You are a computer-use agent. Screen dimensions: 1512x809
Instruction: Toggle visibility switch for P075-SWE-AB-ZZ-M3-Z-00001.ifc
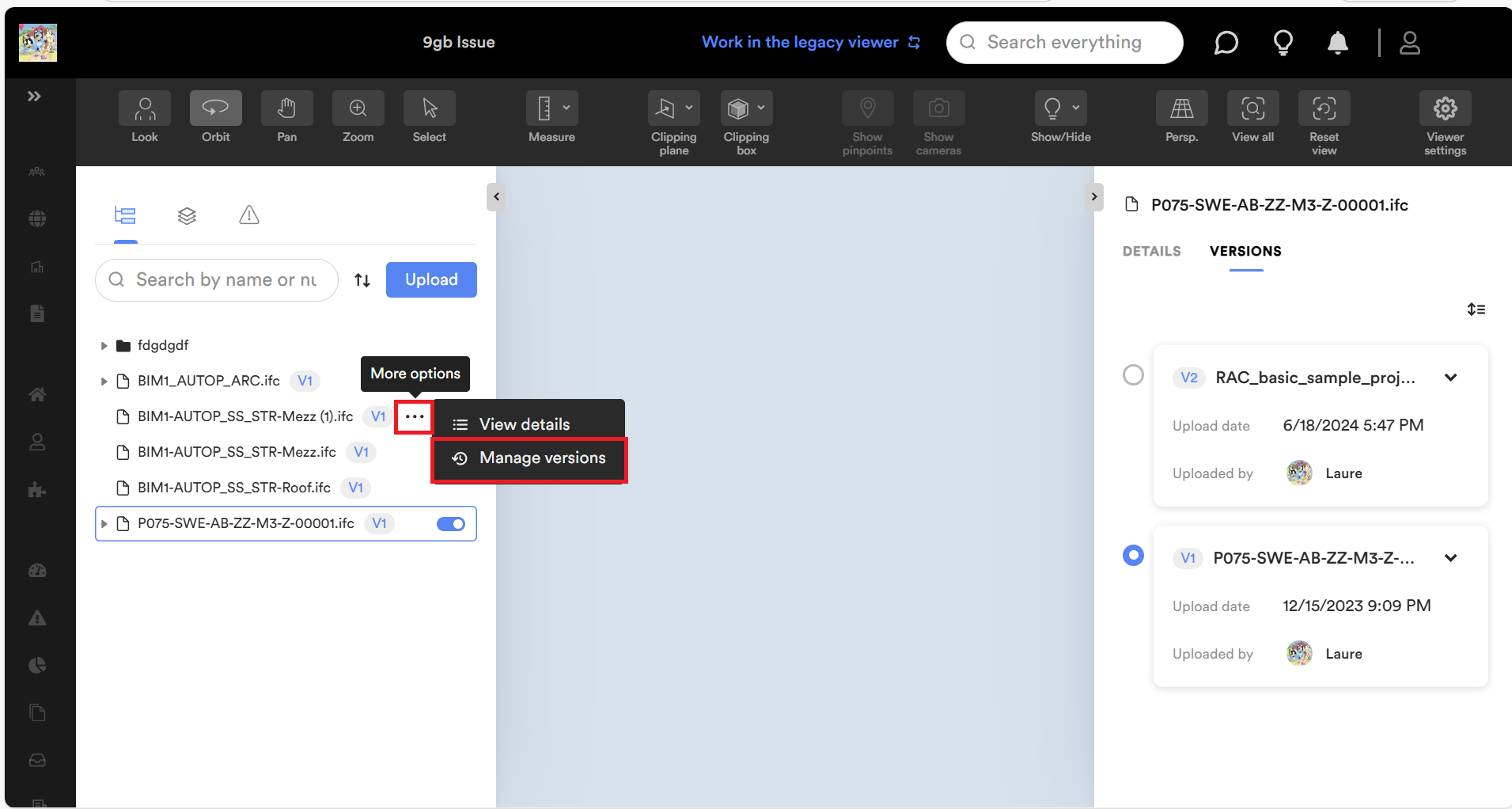tap(451, 524)
